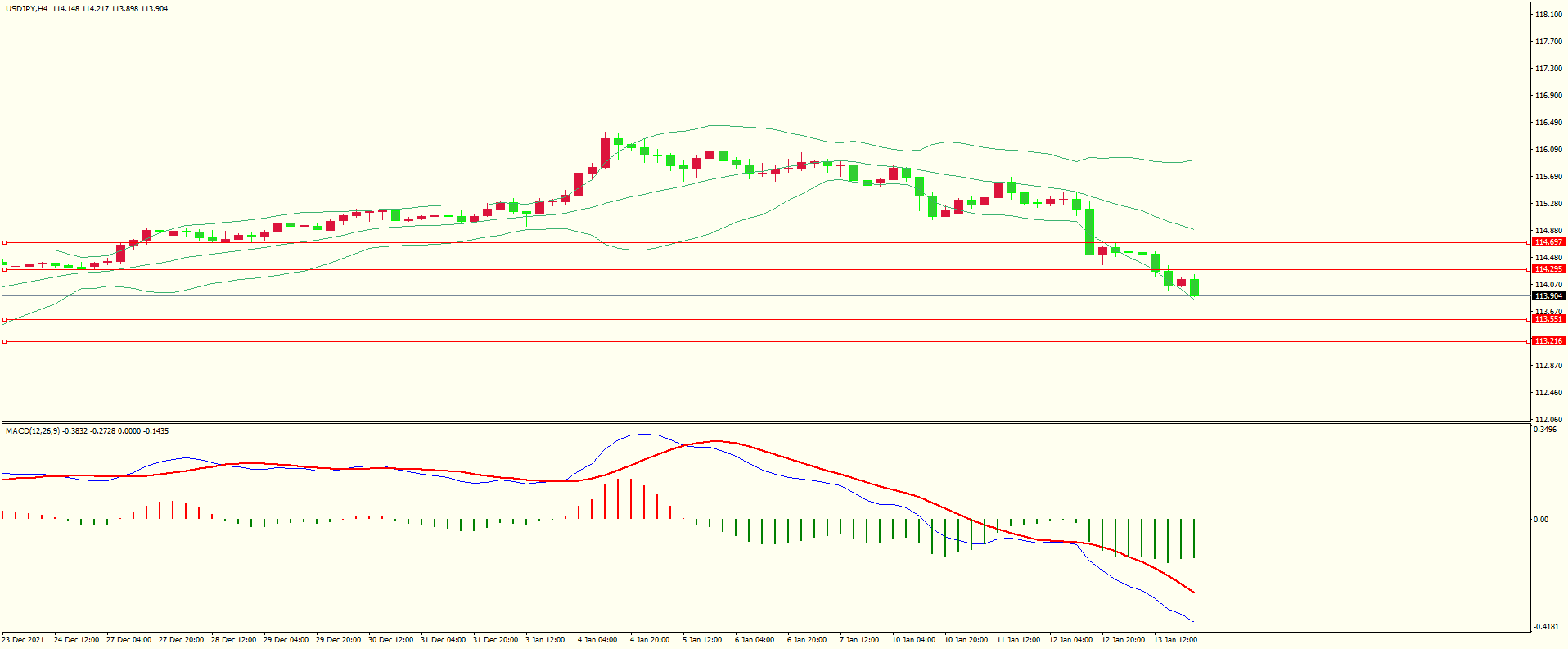The height and width of the screenshot is (649, 1568).
Task: Click the red 113.551 price label
Action: point(1548,319)
